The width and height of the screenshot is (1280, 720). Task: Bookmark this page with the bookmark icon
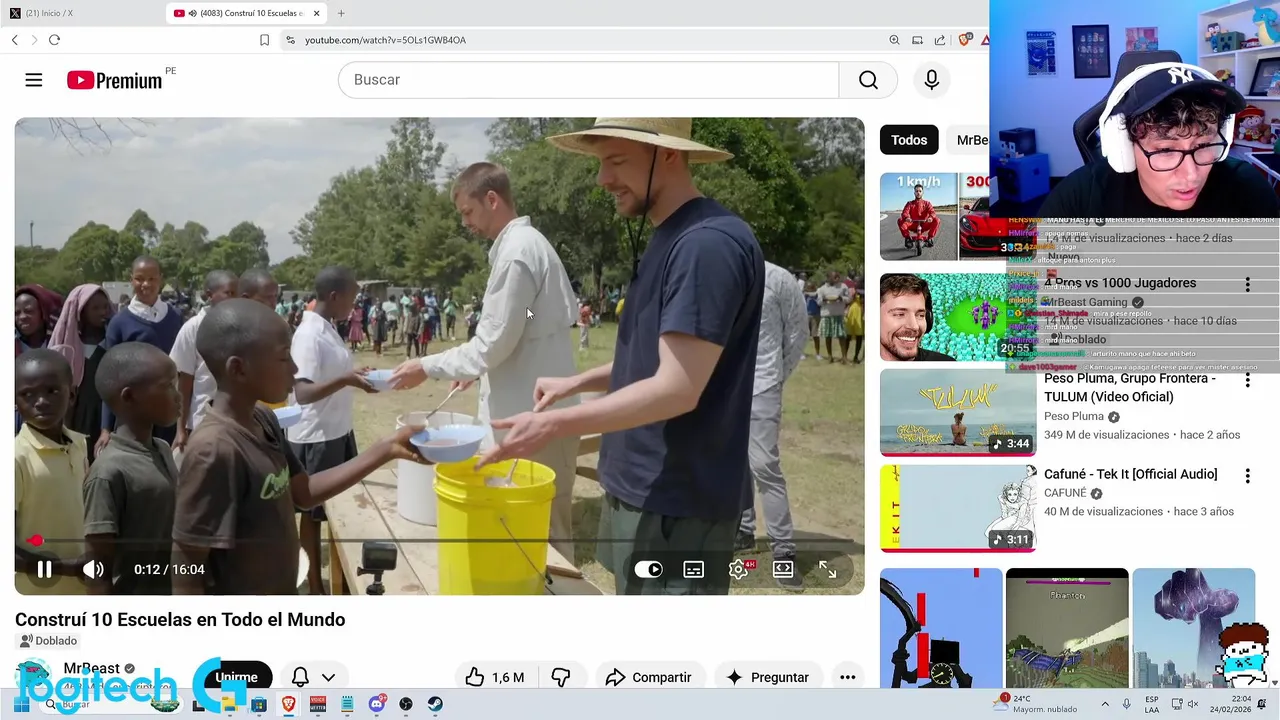click(x=264, y=40)
